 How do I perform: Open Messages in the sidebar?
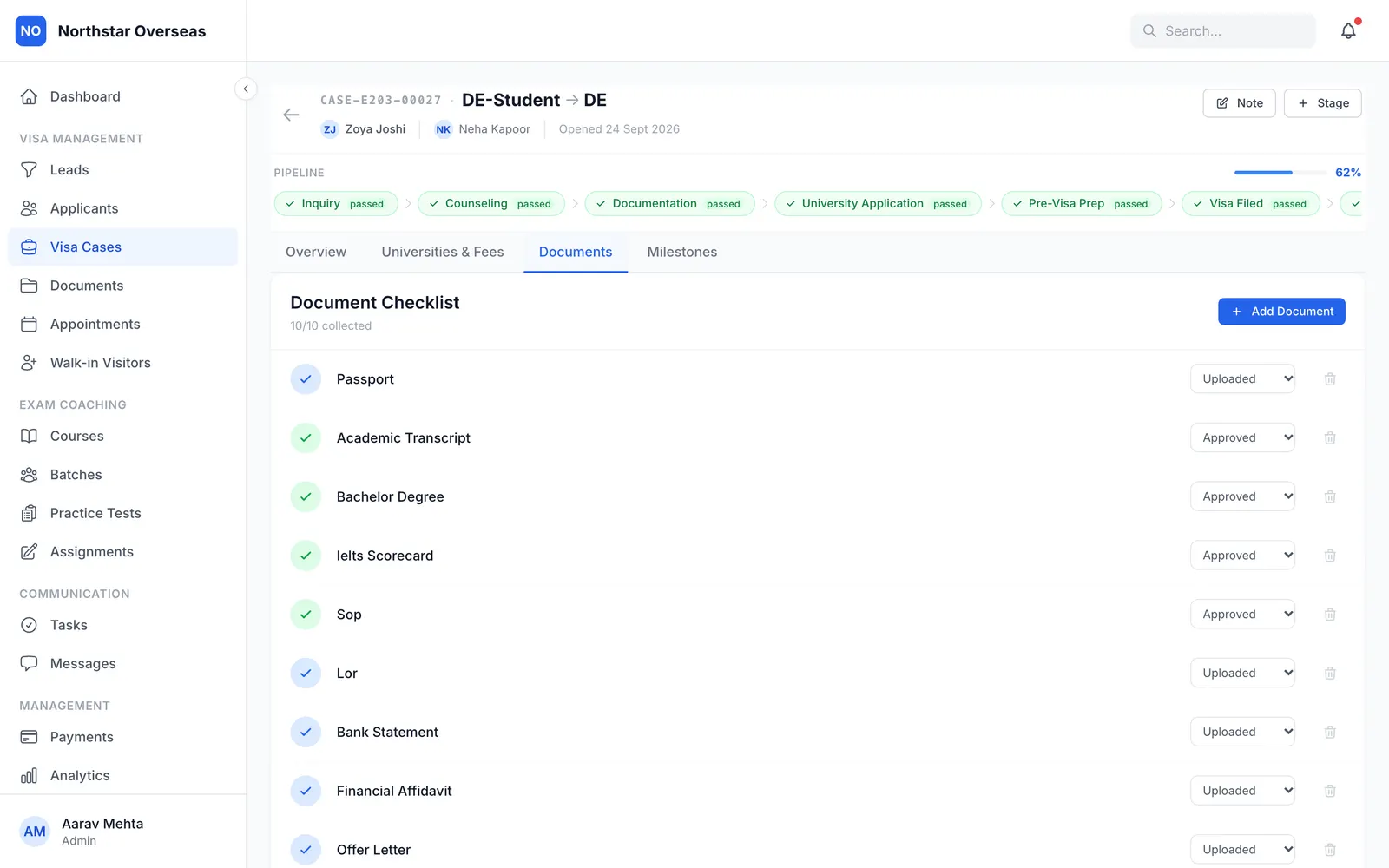tap(122, 663)
